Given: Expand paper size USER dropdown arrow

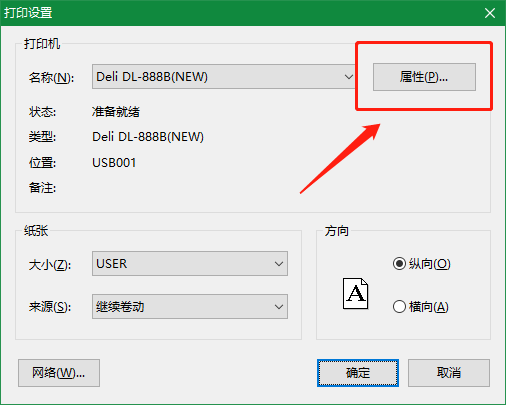Looking at the screenshot, I should tap(279, 264).
